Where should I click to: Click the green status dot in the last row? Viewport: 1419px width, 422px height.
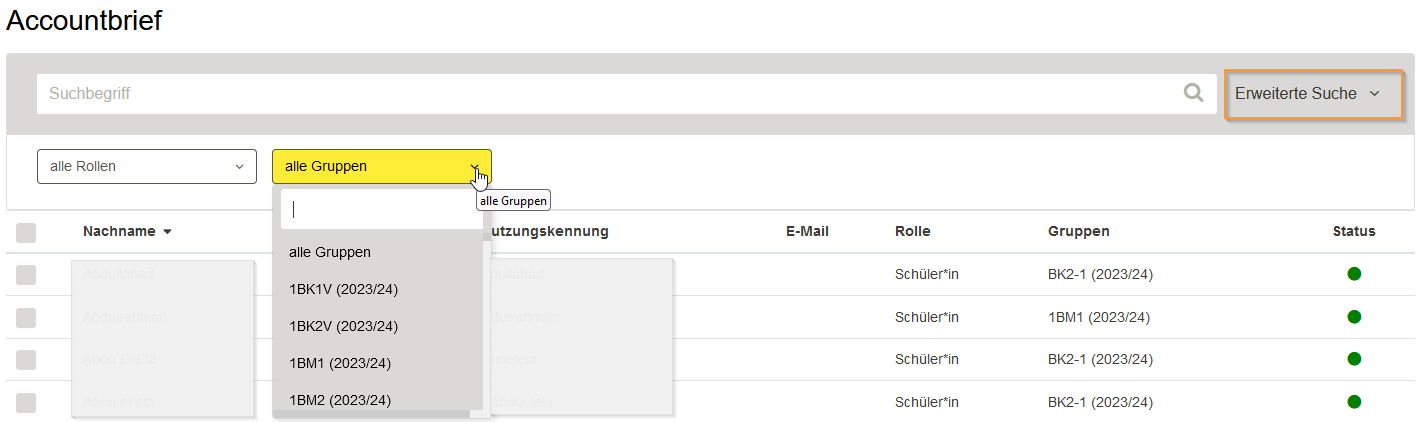1354,402
